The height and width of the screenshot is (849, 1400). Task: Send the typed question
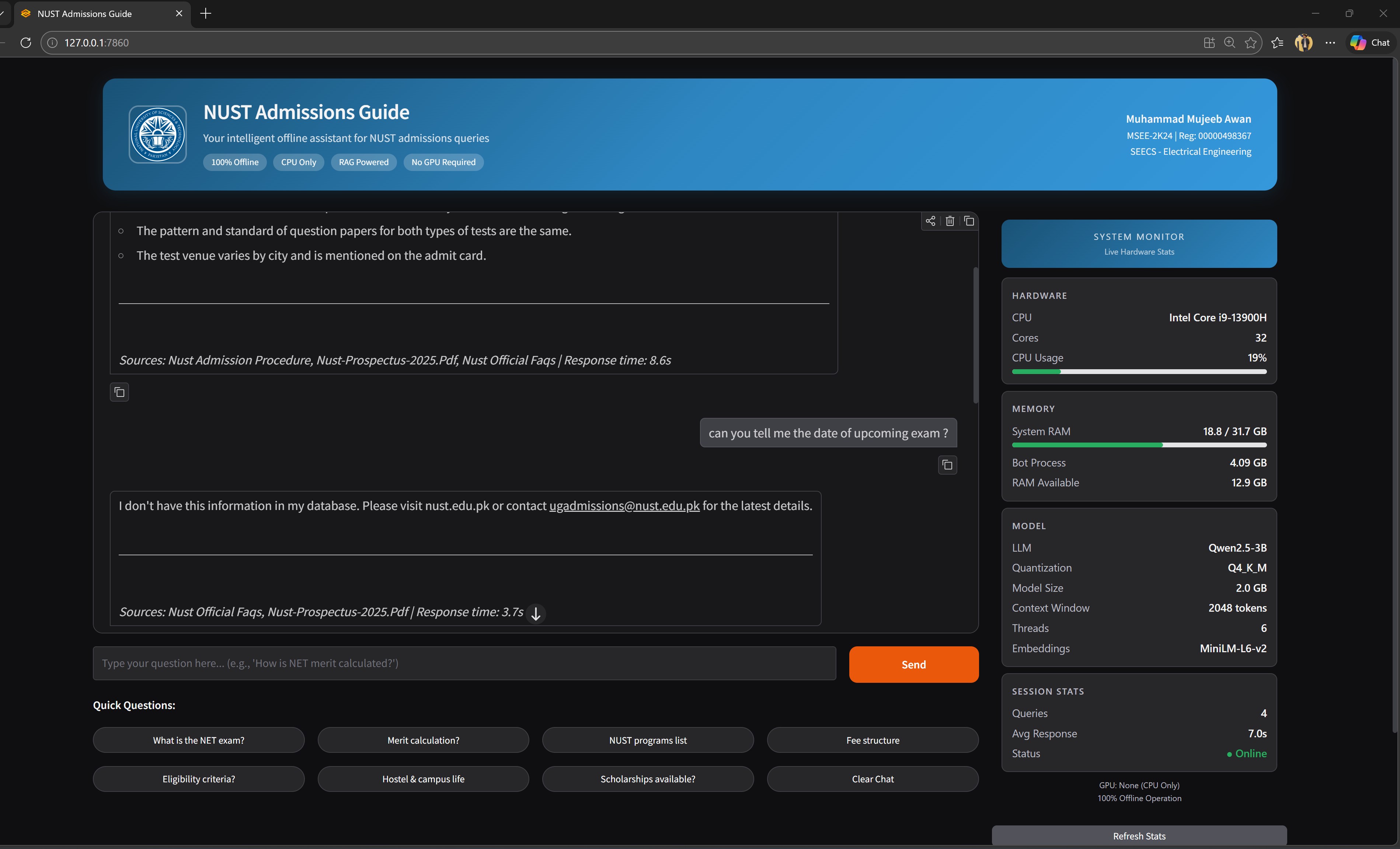click(914, 664)
